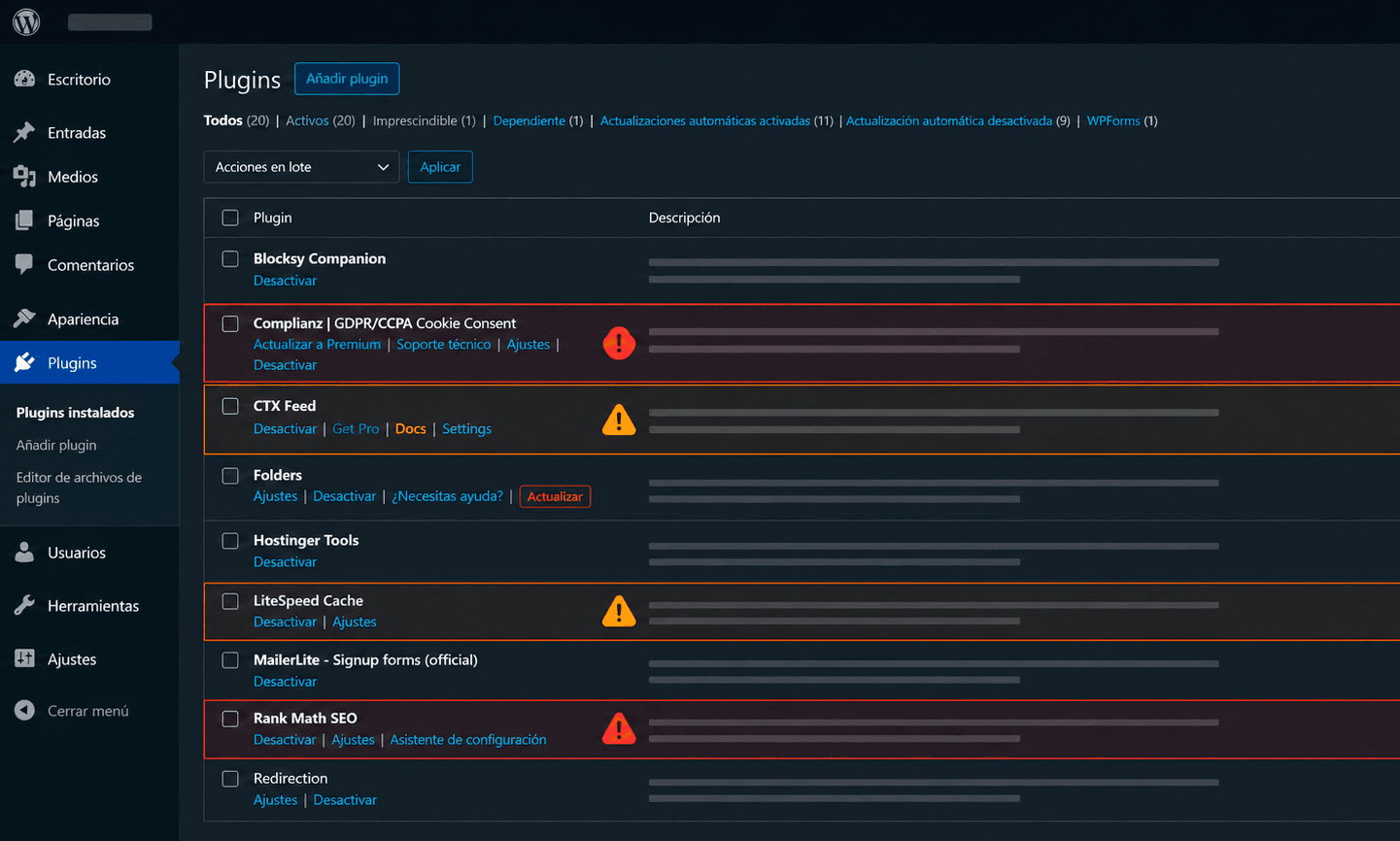Check the Folders plugin checkbox
Image resolution: width=1400 pixels, height=841 pixels.
(x=230, y=476)
